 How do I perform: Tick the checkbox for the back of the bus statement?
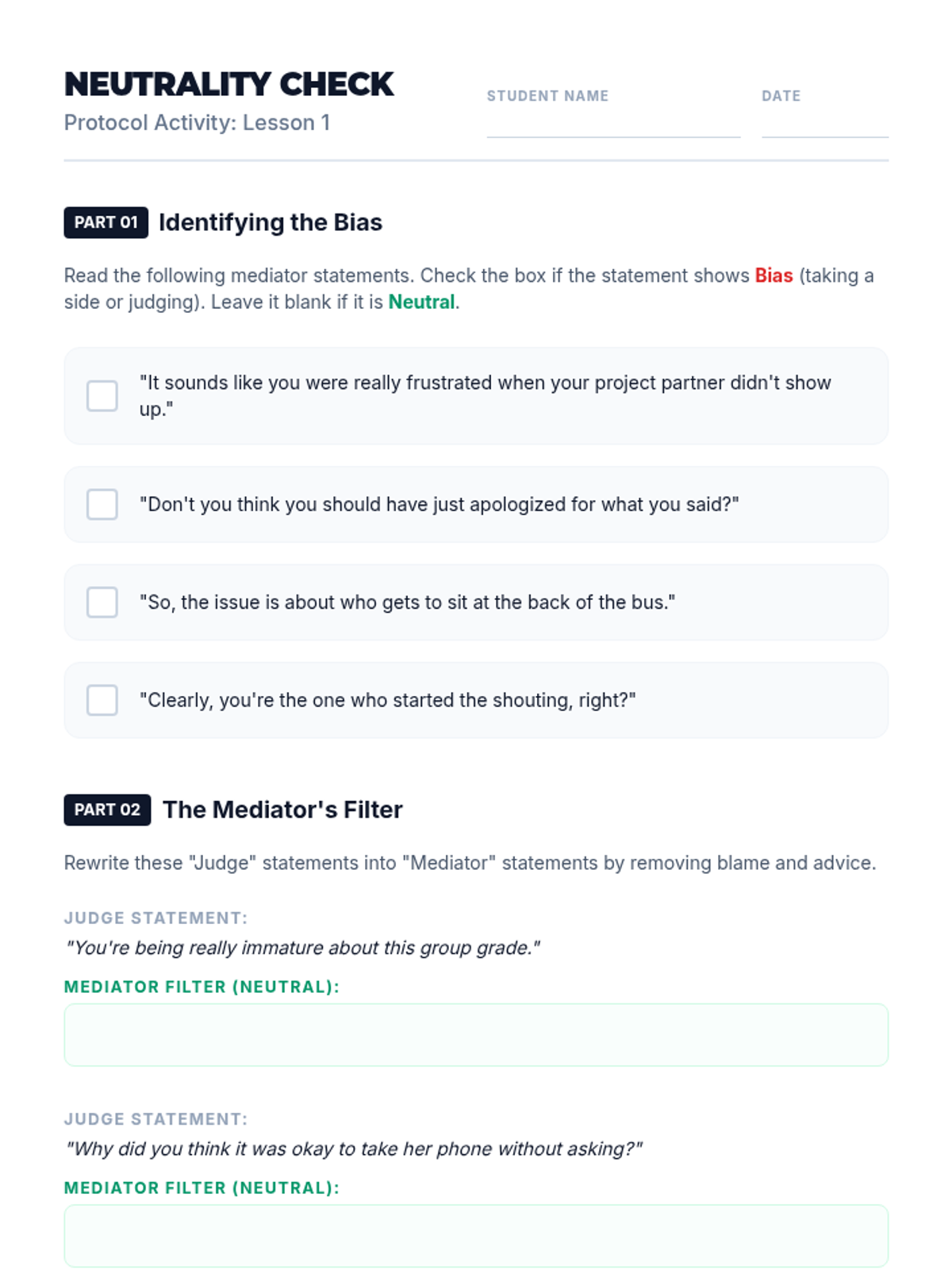[102, 602]
